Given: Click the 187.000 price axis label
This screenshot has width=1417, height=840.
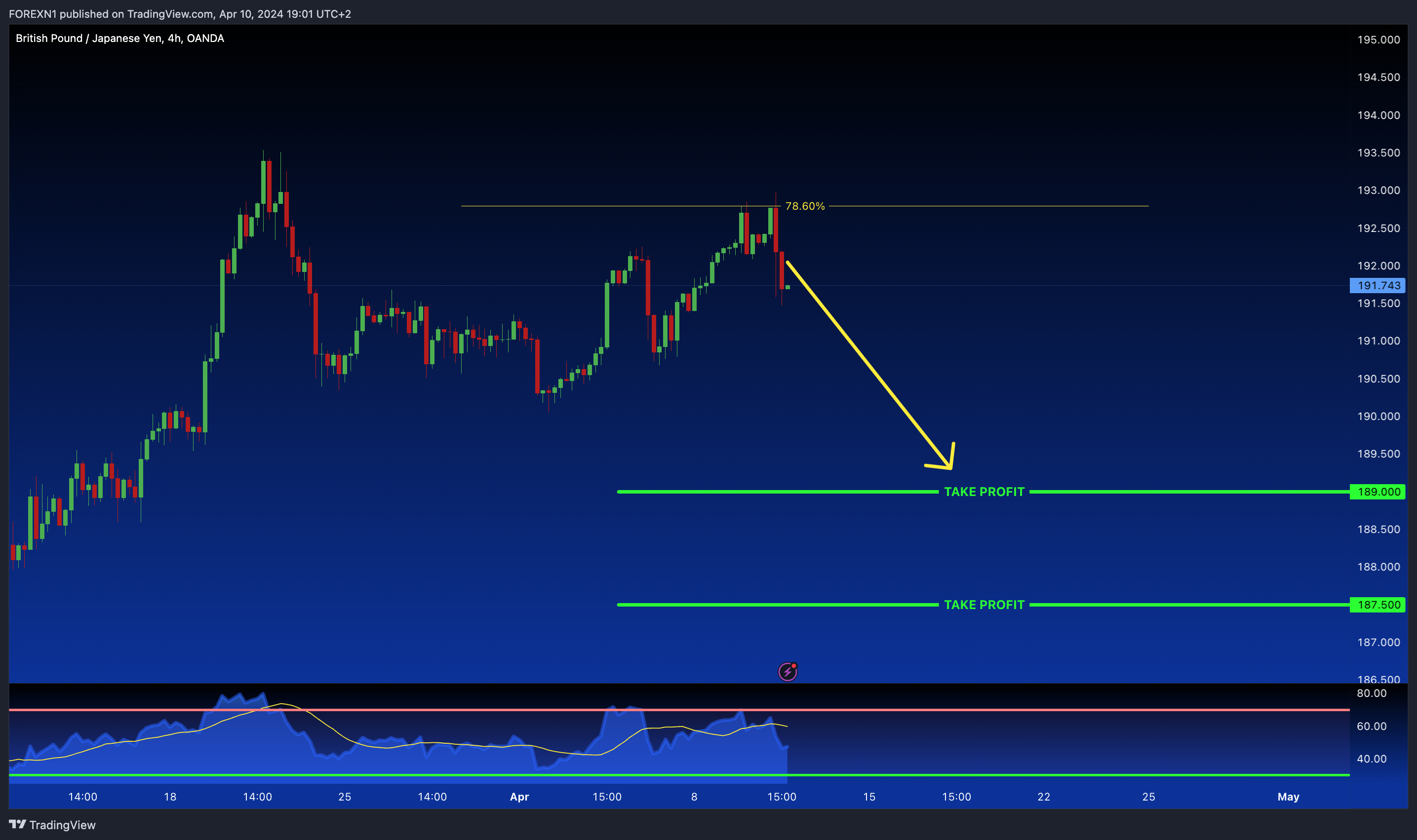Looking at the screenshot, I should pos(1378,642).
